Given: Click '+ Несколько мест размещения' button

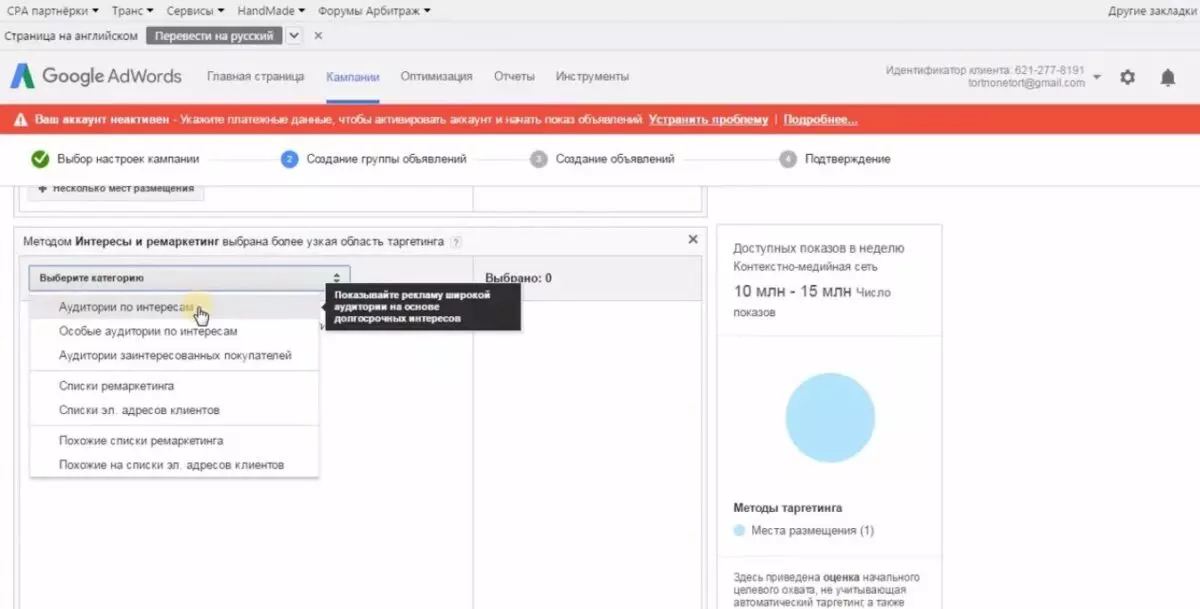Looking at the screenshot, I should [116, 189].
